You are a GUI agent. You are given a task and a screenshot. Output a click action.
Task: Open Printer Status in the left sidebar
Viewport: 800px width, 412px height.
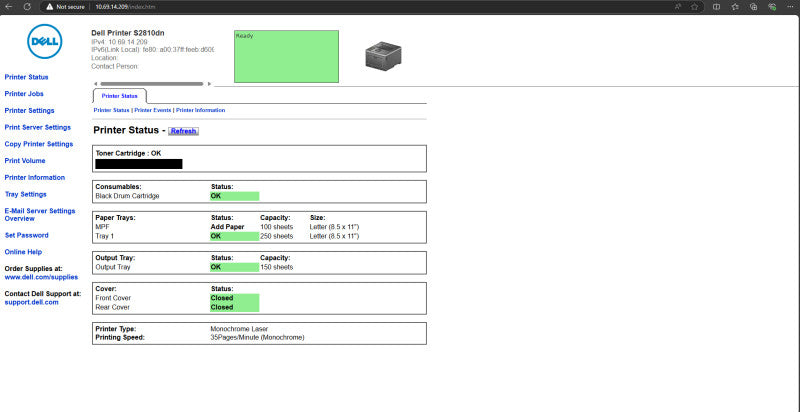coord(27,77)
